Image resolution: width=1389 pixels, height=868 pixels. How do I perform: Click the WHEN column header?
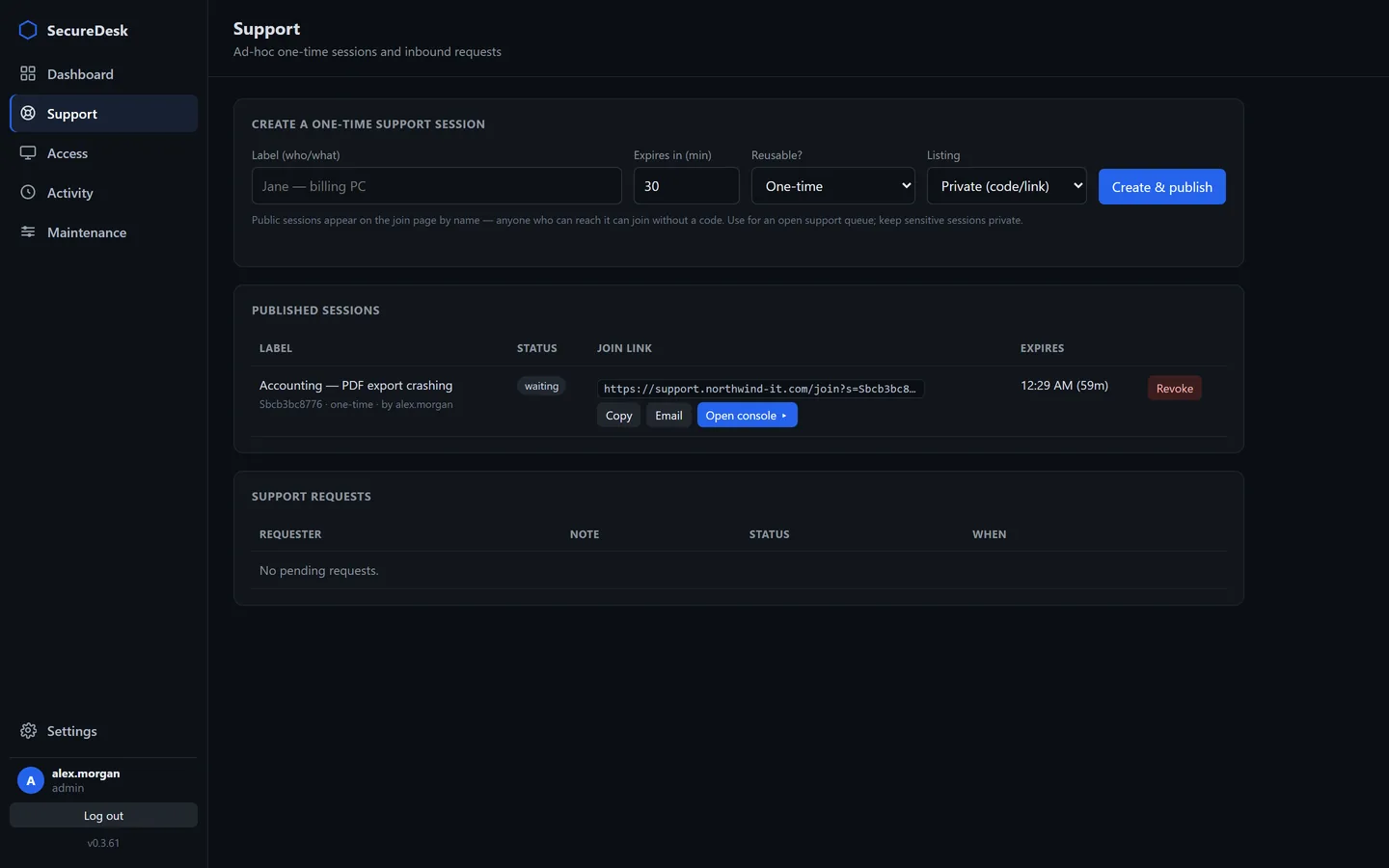coord(989,534)
